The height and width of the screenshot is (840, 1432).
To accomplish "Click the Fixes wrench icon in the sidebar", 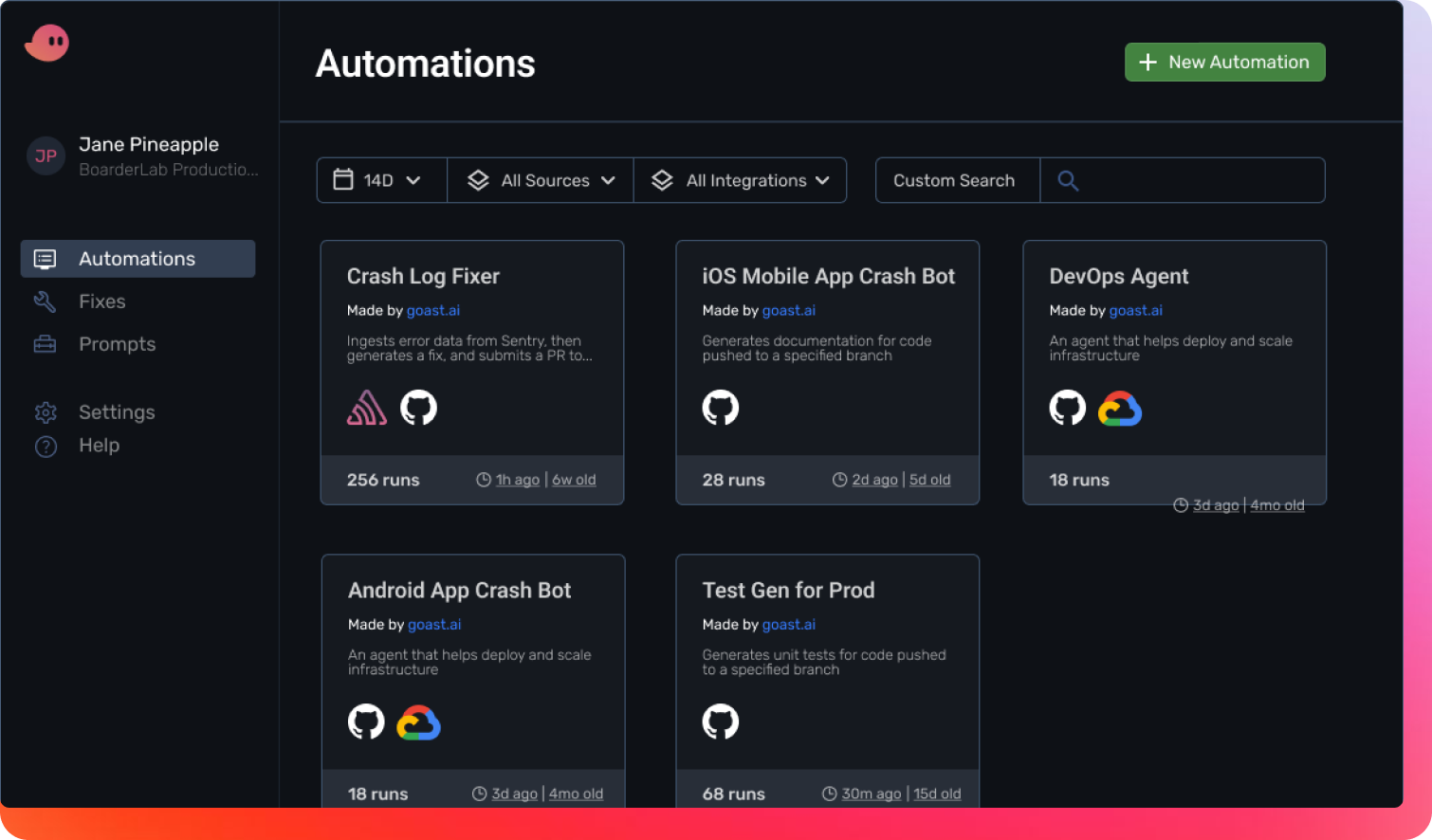I will [45, 301].
